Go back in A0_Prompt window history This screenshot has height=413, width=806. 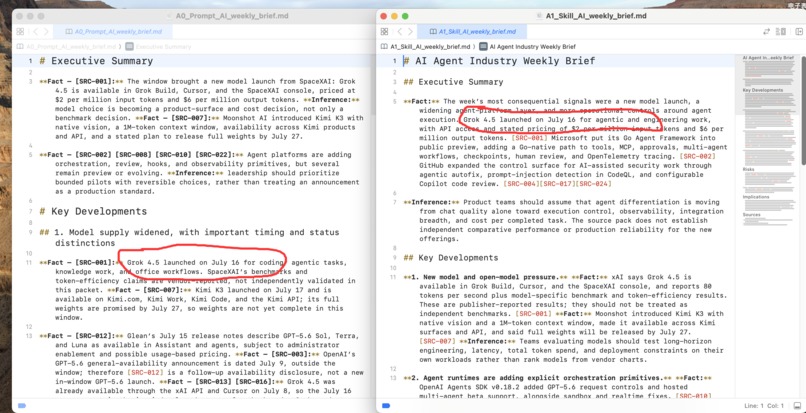point(35,32)
